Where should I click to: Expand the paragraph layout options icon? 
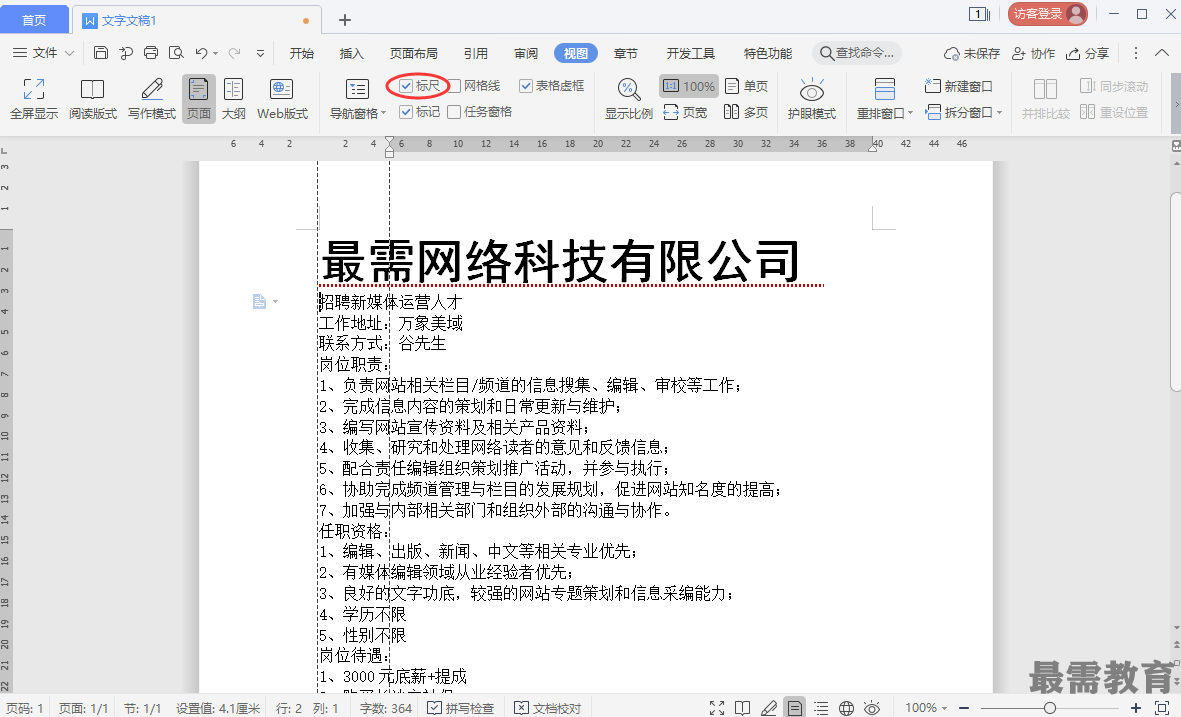(265, 301)
